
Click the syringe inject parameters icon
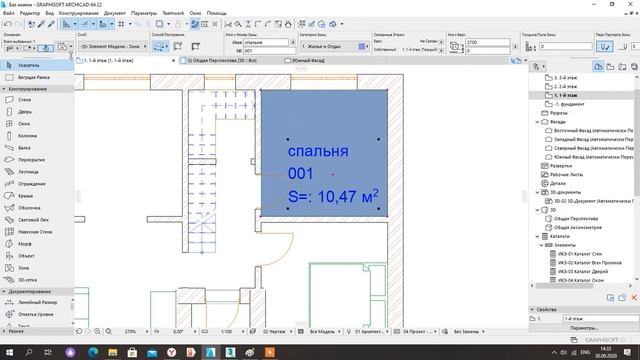51,24
